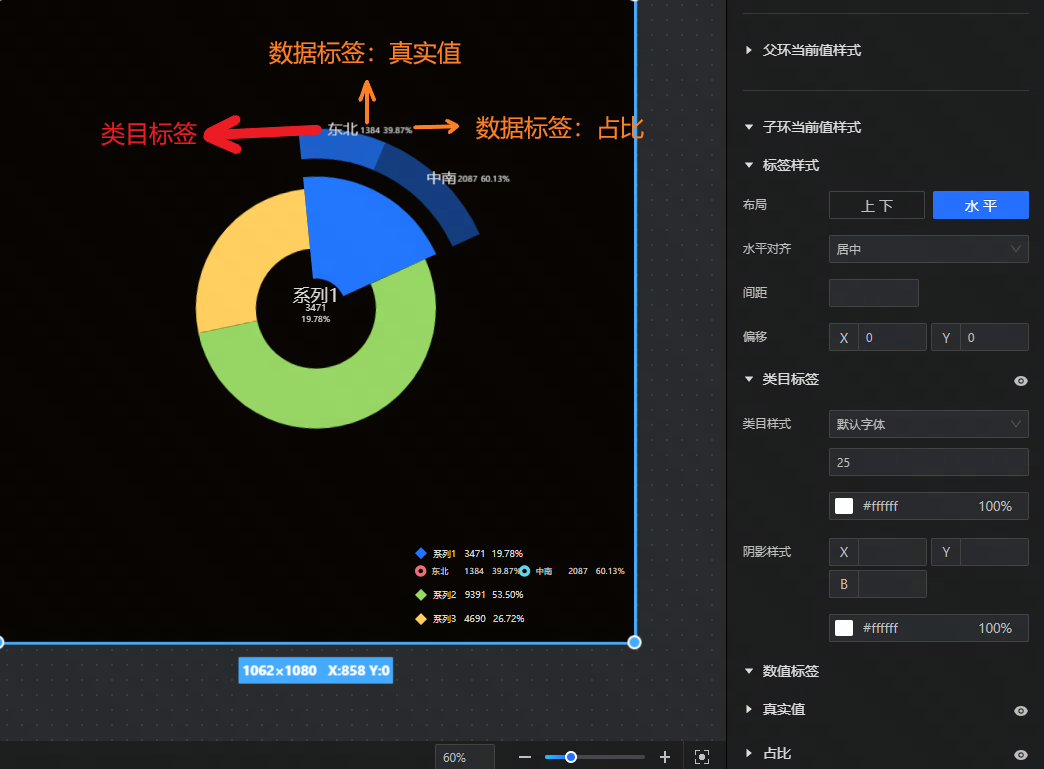
Task: Select the 上下 layout button
Action: tap(876, 205)
